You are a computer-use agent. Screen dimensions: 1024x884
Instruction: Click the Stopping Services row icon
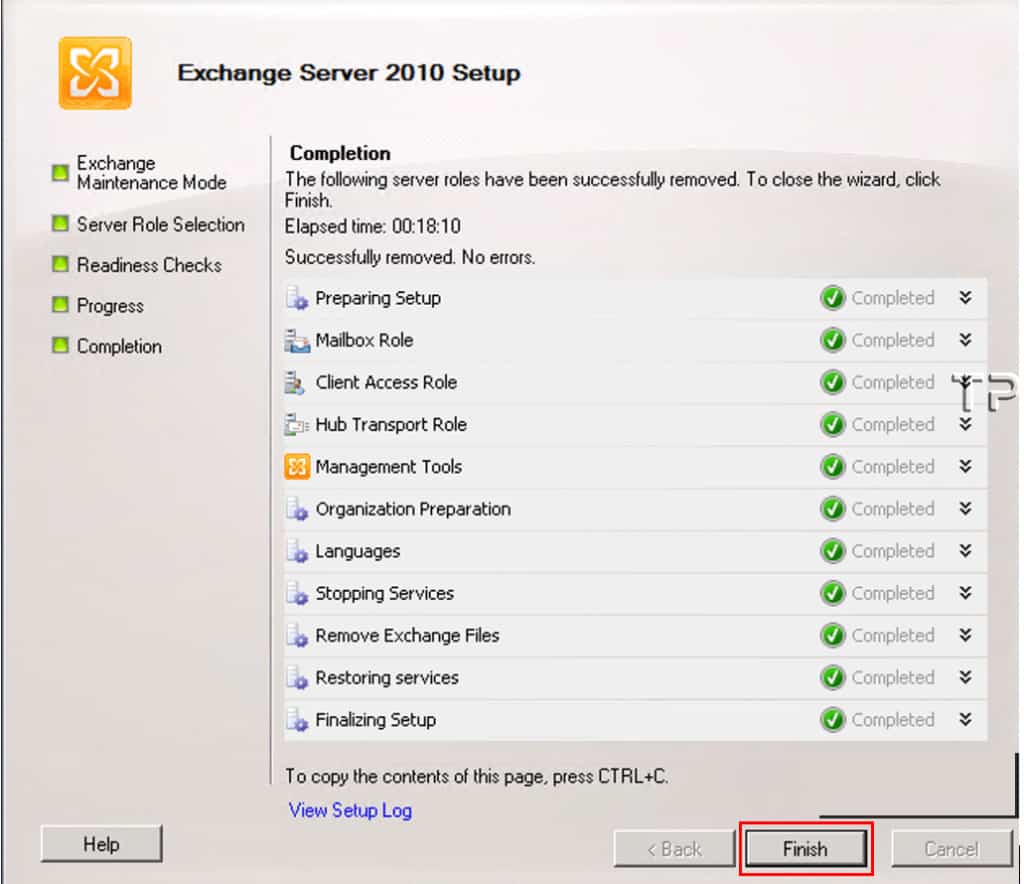296,593
